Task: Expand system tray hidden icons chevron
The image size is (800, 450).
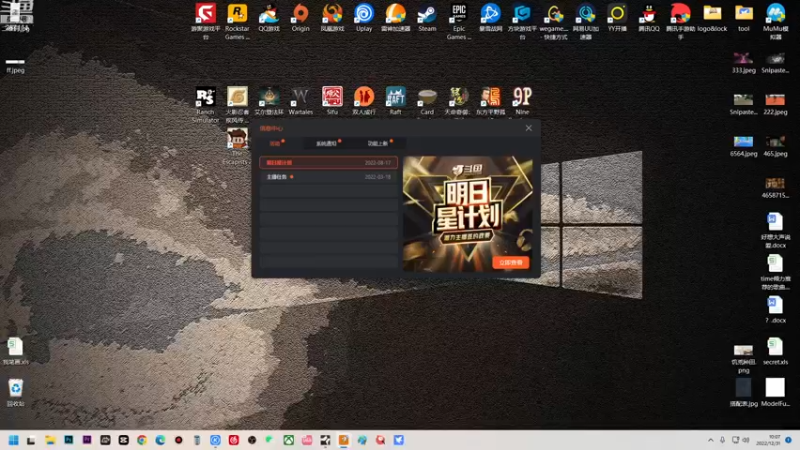Action: [710, 440]
